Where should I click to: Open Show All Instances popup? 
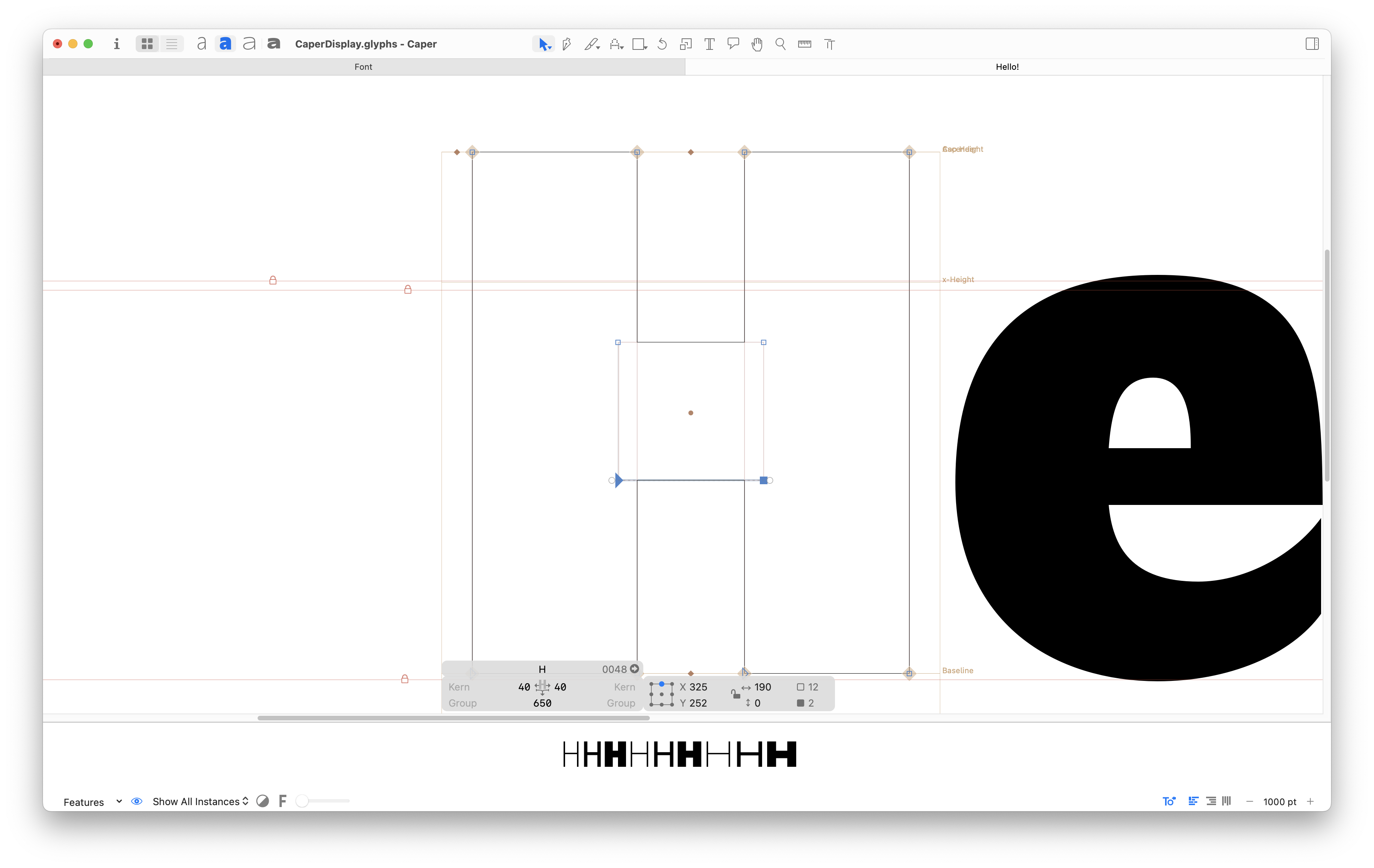click(200, 801)
